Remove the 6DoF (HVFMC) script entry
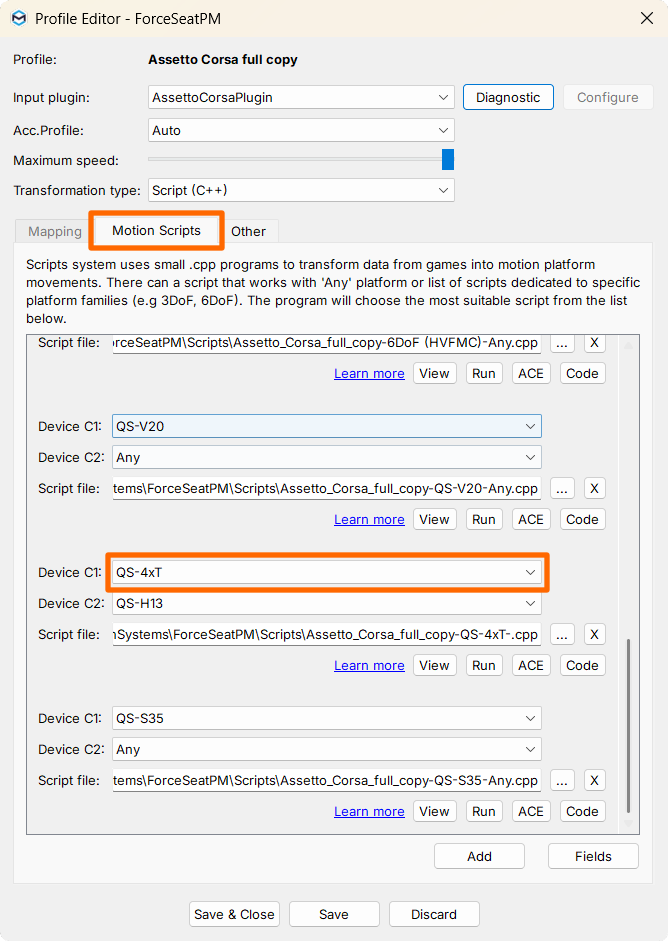This screenshot has width=668, height=941. tap(594, 343)
